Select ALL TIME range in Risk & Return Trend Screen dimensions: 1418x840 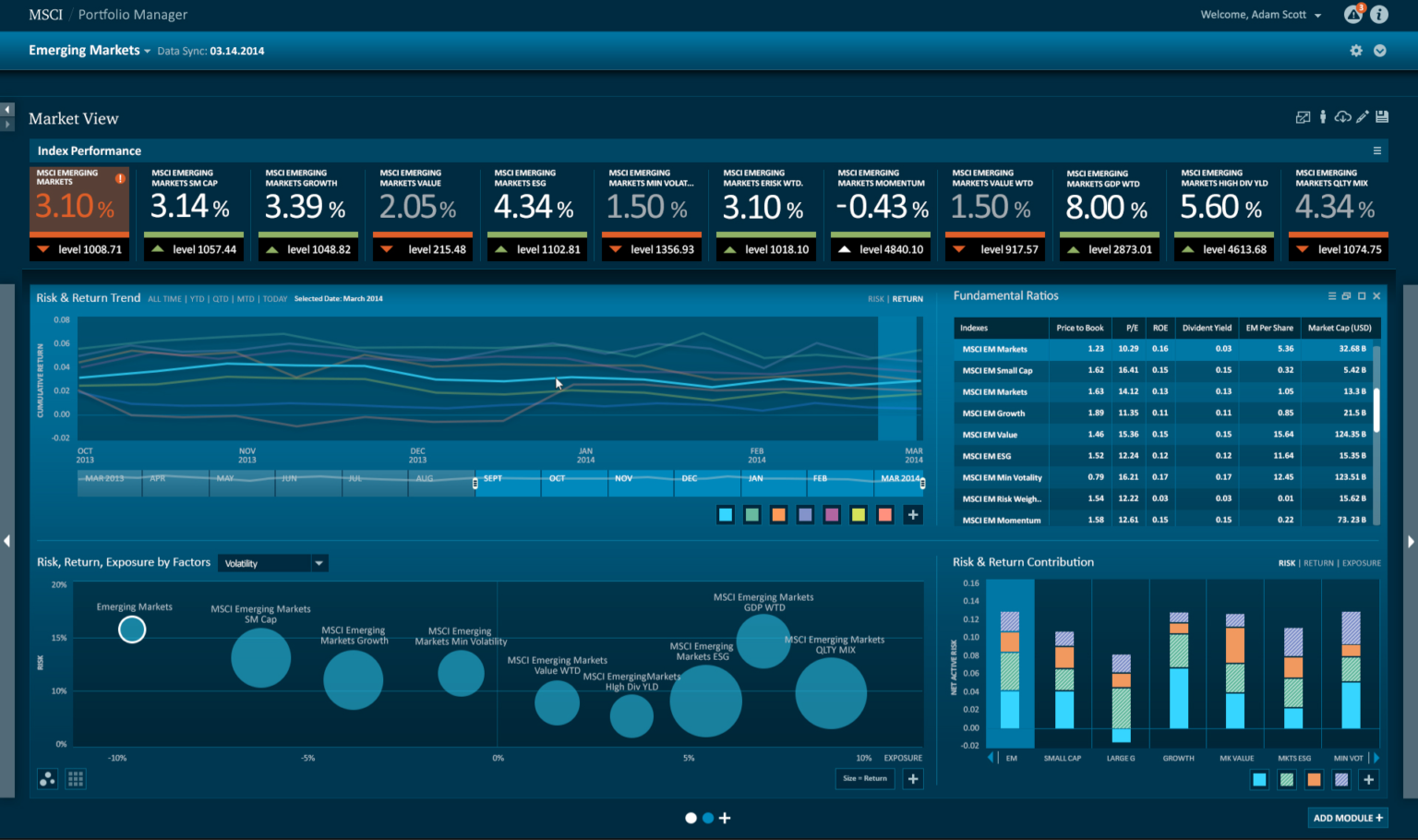point(164,299)
